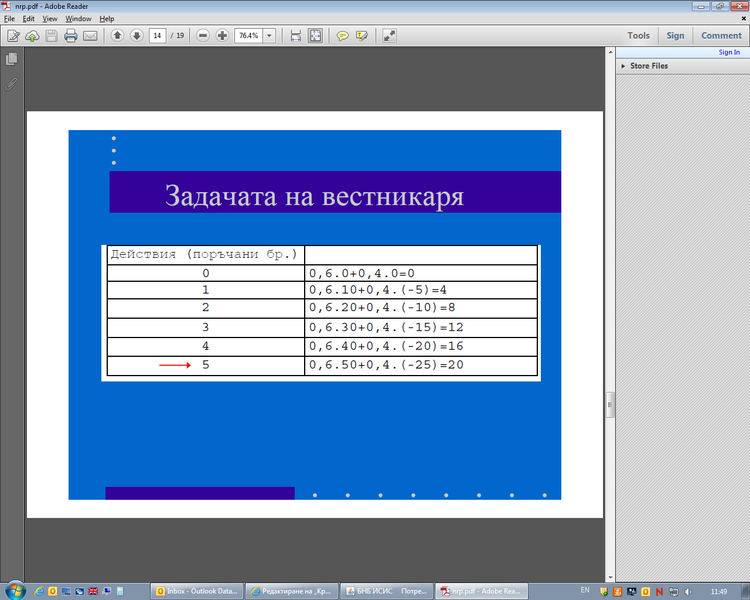Send file by email envelope icon
The width and height of the screenshot is (750, 600).
tap(90, 36)
